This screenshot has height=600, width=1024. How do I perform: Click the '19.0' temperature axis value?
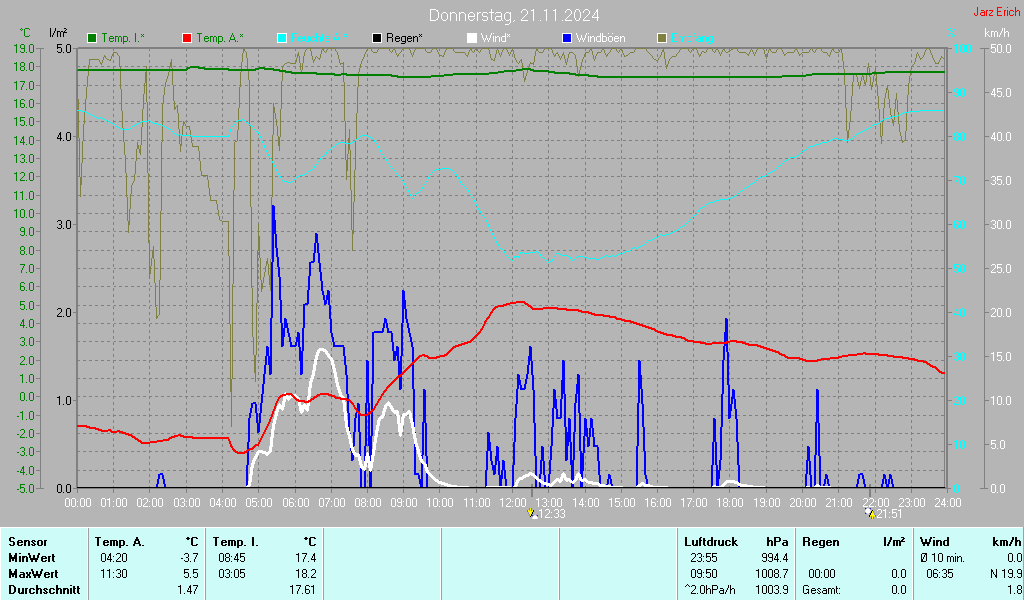(x=24, y=49)
